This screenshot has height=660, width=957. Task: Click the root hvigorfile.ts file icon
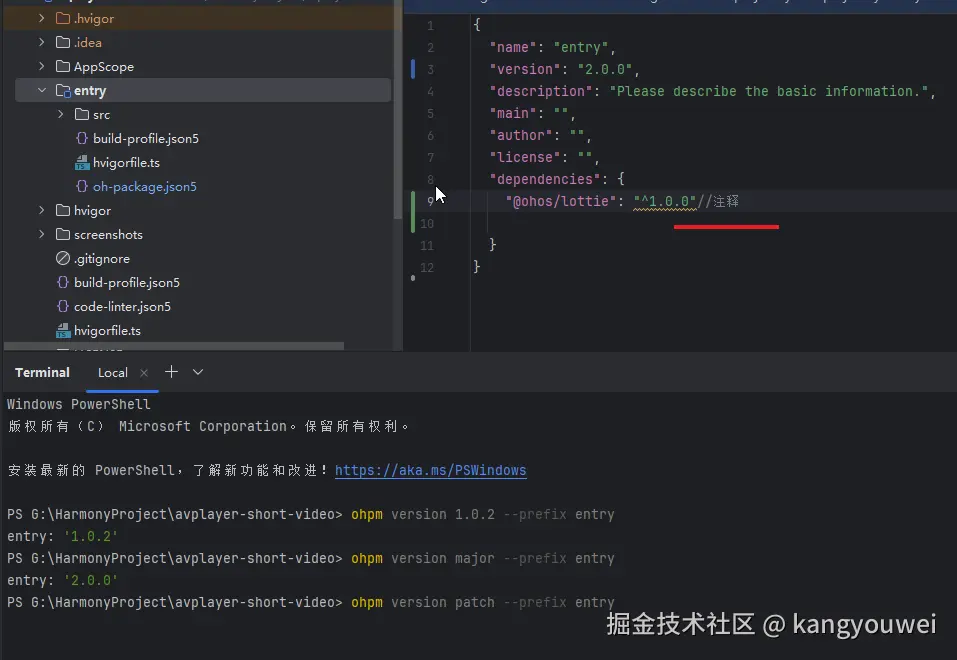click(x=63, y=330)
